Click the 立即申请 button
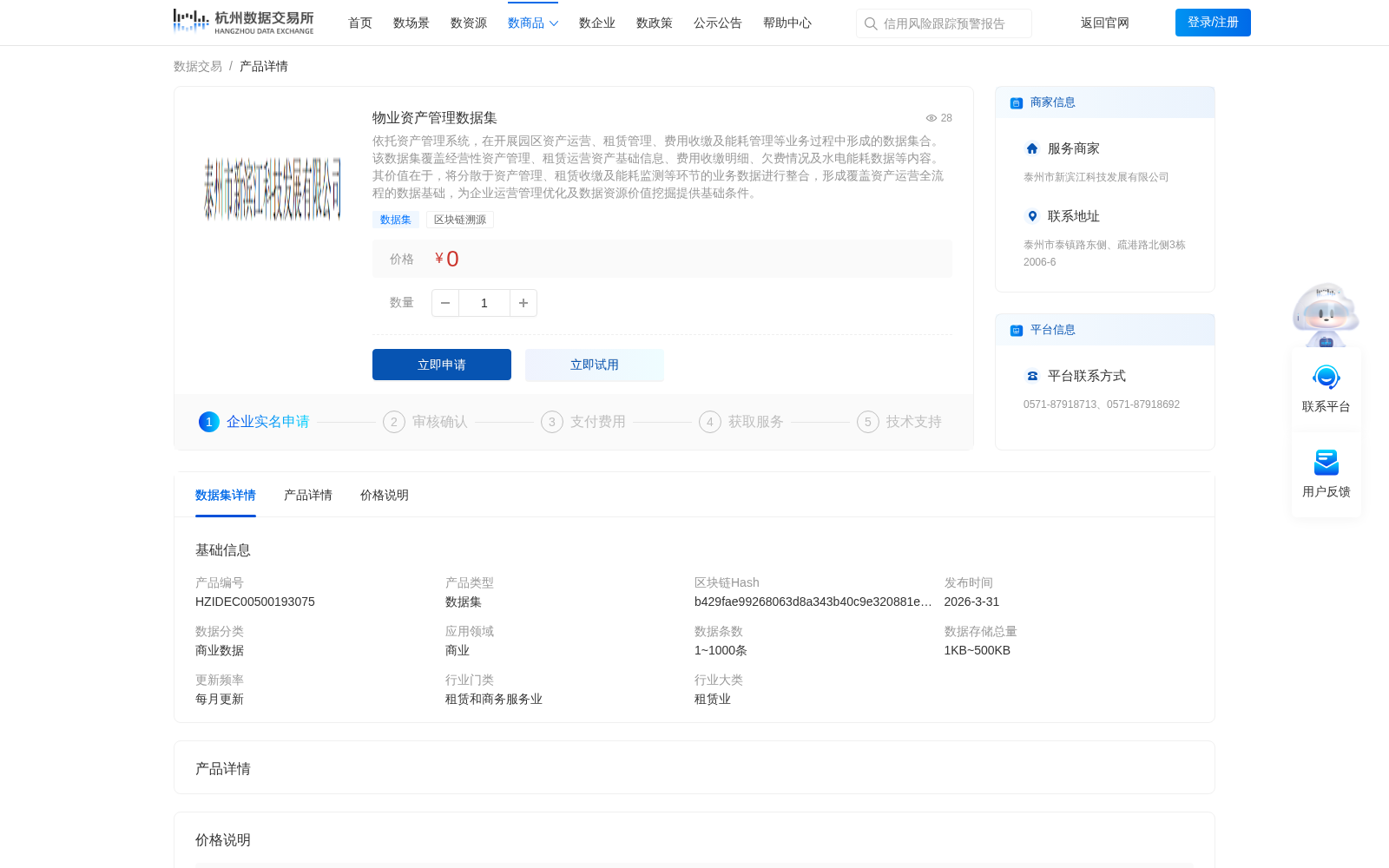 (442, 365)
